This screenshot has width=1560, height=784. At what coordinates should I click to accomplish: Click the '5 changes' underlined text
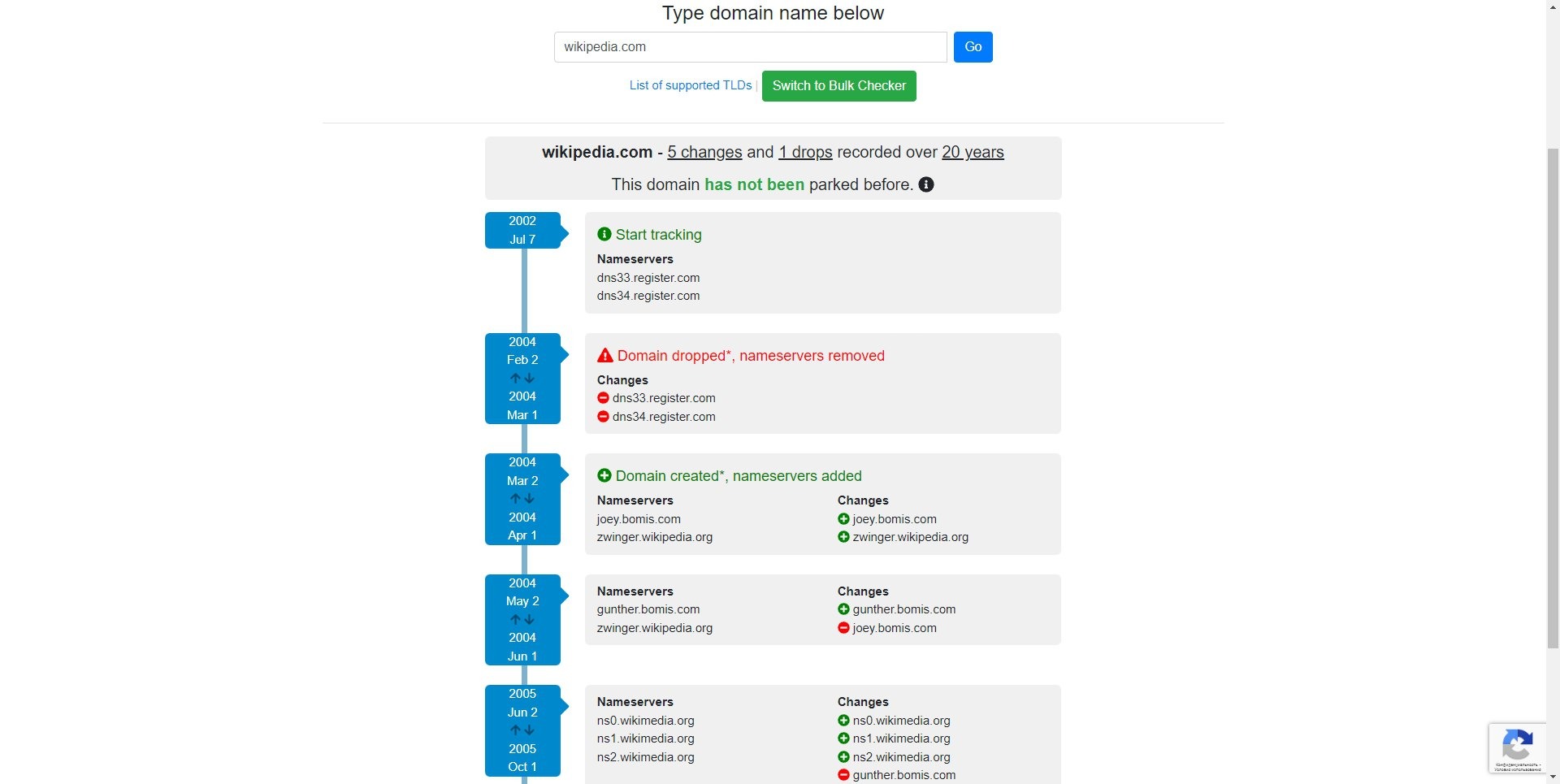(x=704, y=152)
